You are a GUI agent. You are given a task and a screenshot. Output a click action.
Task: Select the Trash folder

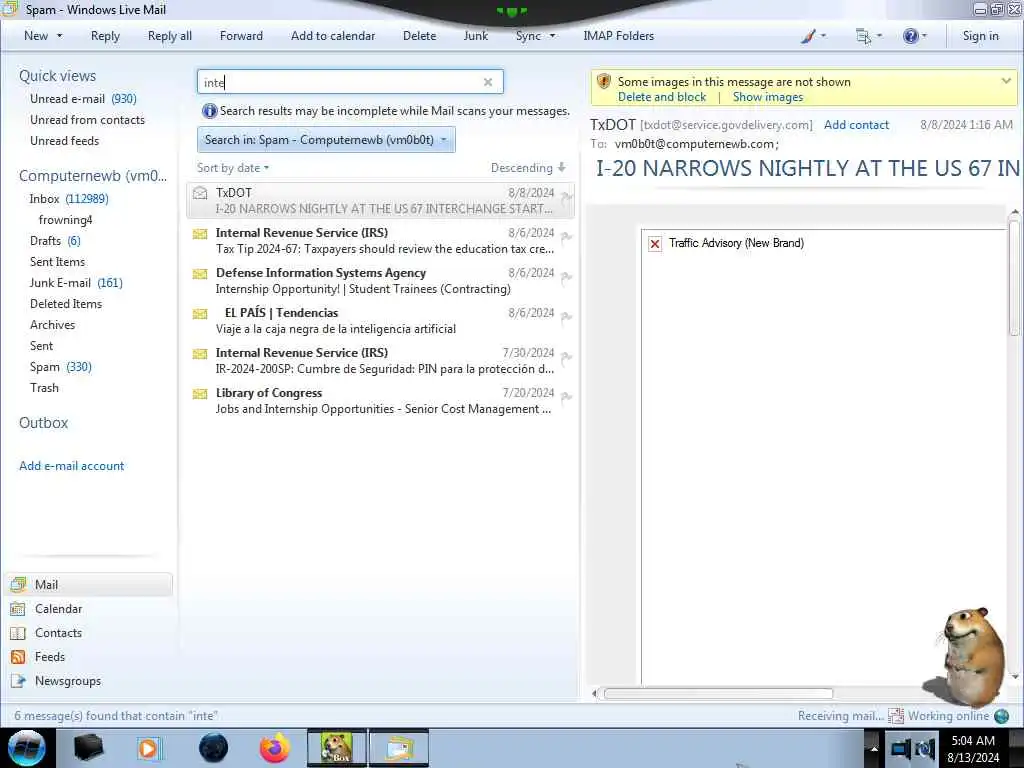[x=44, y=388]
